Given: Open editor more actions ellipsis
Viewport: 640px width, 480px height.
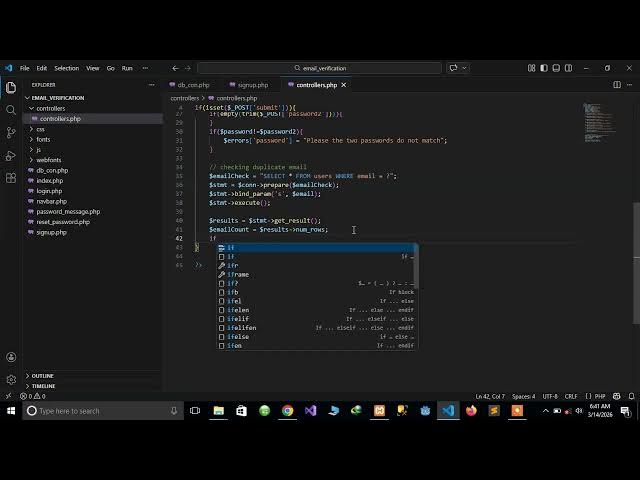Looking at the screenshot, I should pos(630,85).
